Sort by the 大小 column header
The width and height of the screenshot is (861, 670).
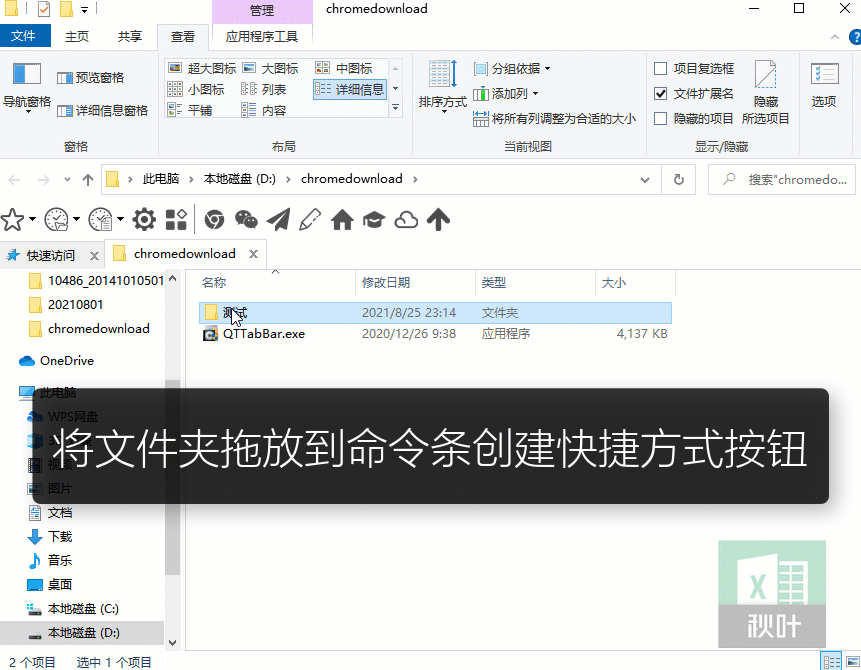point(635,283)
